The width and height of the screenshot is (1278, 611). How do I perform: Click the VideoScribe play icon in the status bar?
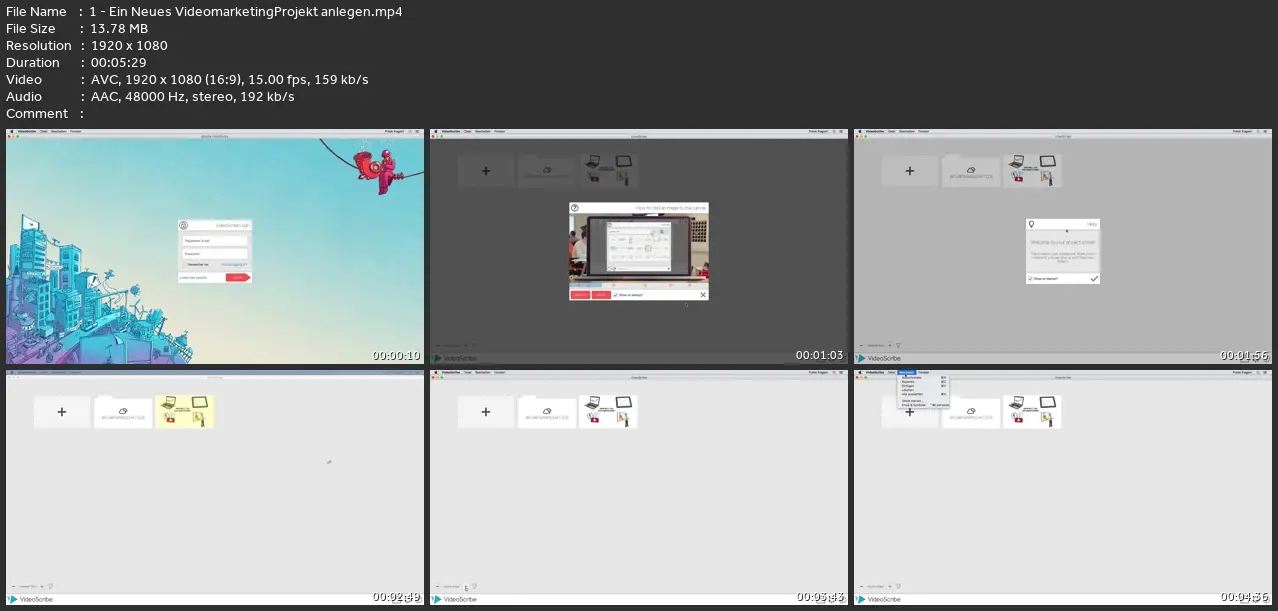click(x=434, y=598)
